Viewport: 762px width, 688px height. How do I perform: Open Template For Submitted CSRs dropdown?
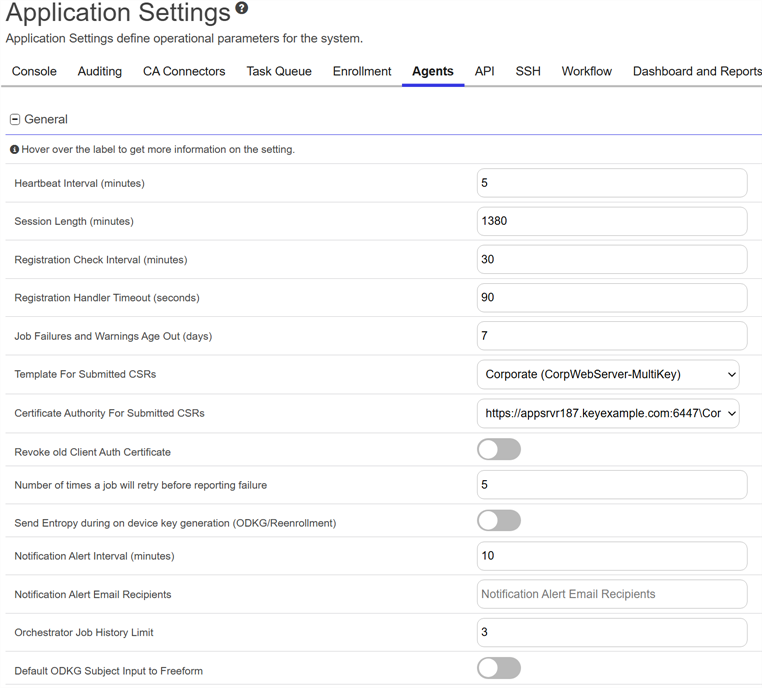[608, 375]
